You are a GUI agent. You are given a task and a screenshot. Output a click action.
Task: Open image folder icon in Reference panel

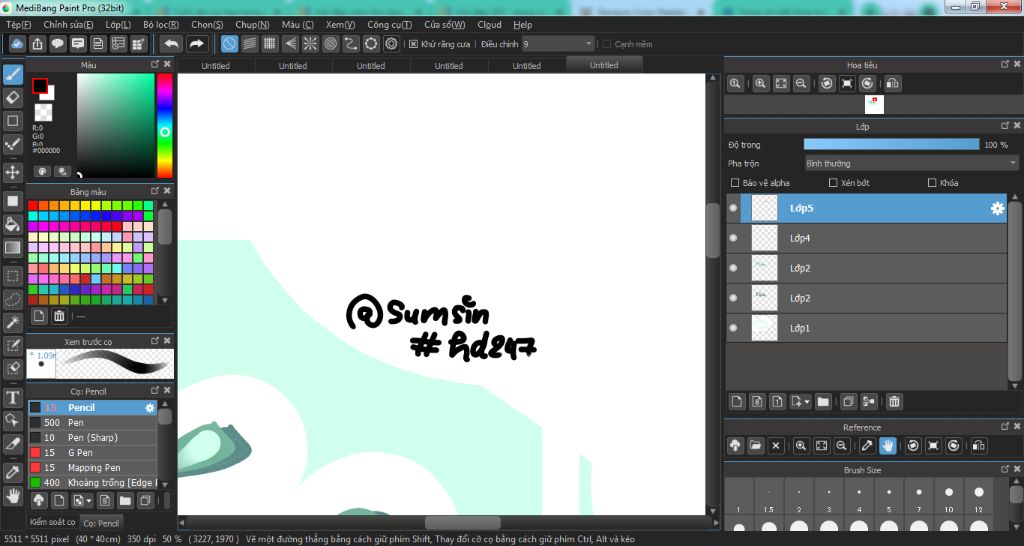pos(756,445)
